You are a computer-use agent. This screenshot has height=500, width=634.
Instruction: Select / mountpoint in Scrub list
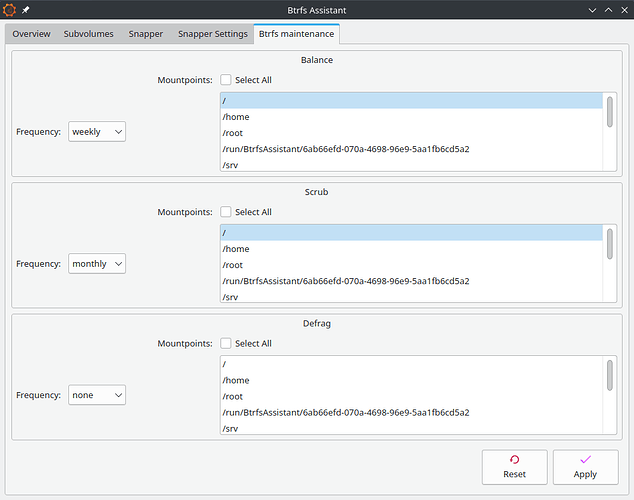point(412,233)
